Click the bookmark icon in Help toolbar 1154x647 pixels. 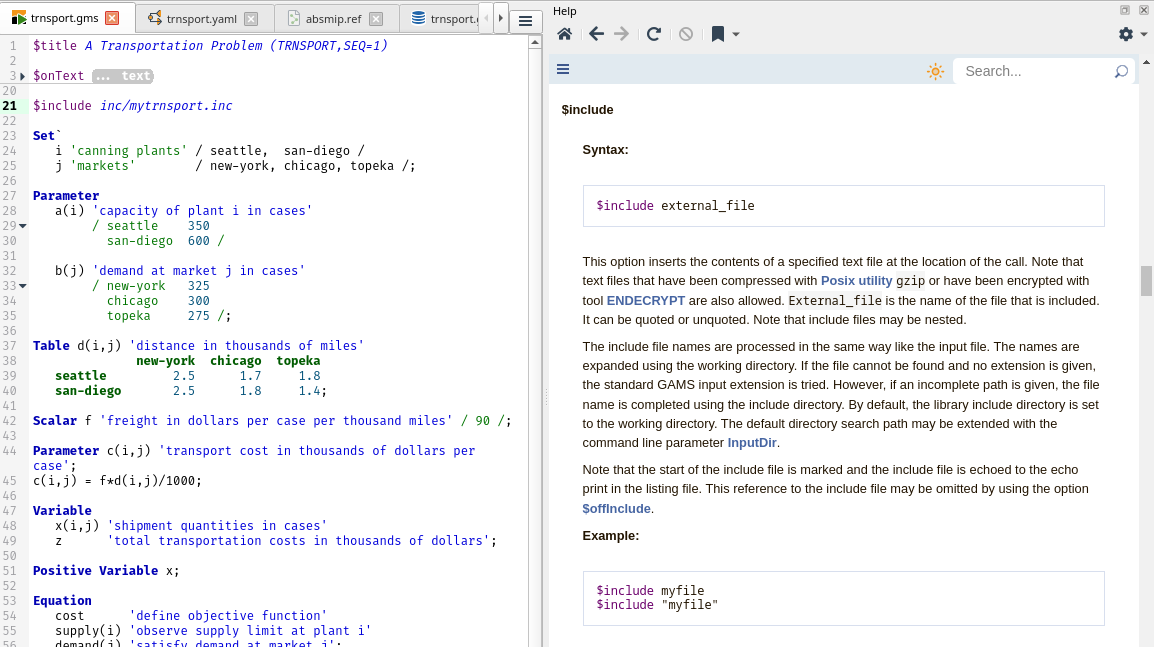pos(717,34)
